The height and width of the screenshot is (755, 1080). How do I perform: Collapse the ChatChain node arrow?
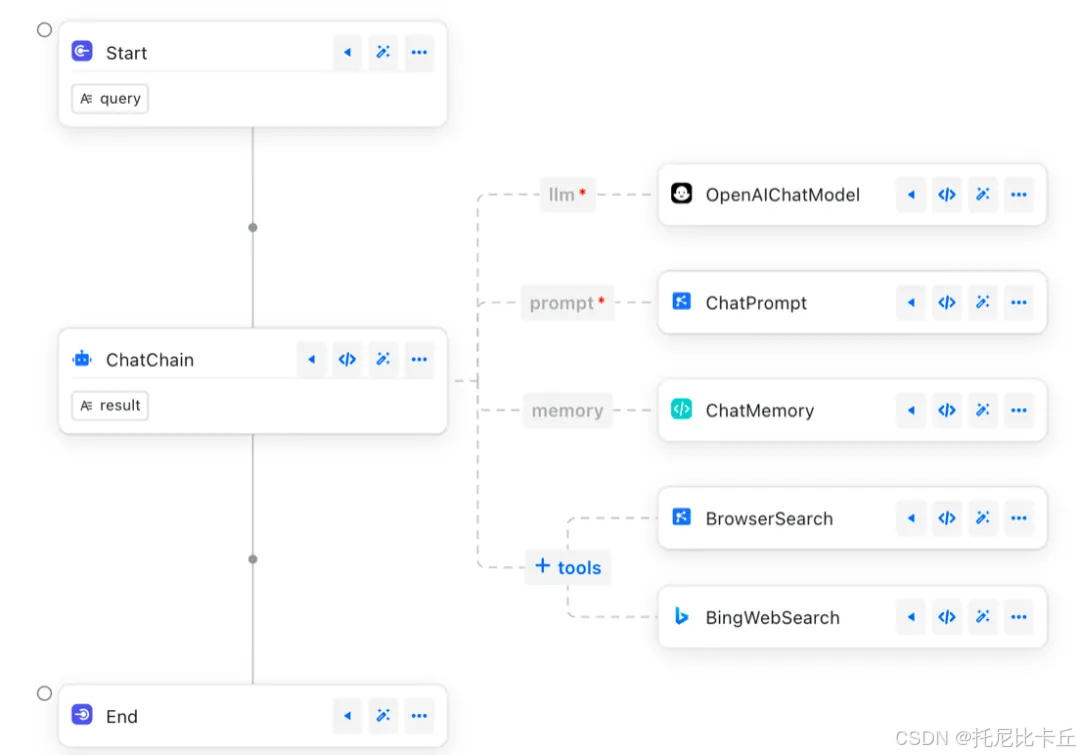pyautogui.click(x=311, y=359)
